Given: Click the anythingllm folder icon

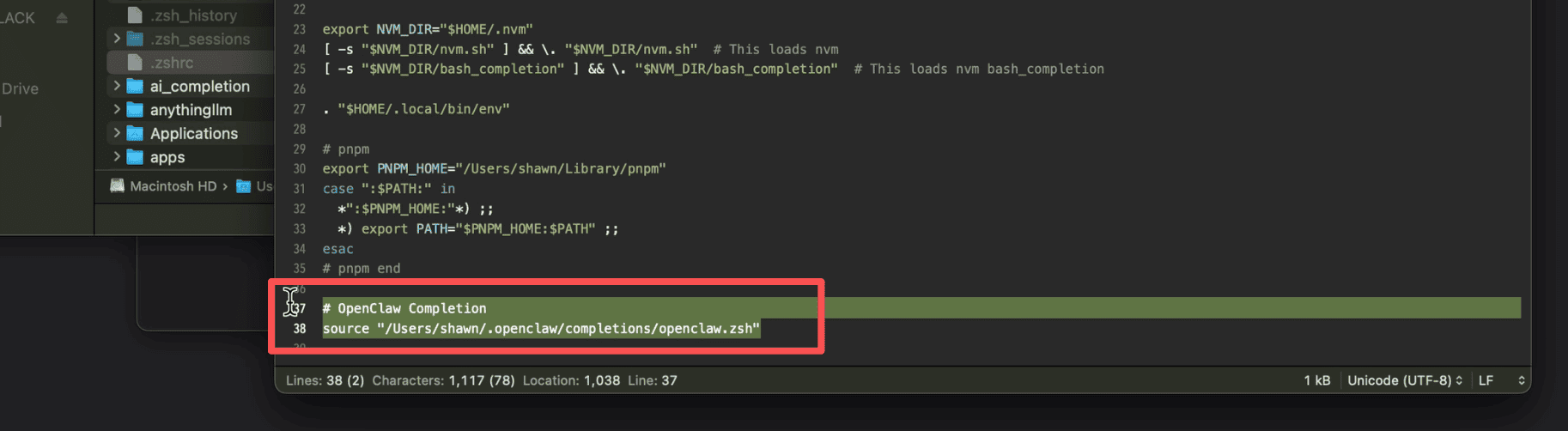Looking at the screenshot, I should click(x=135, y=110).
